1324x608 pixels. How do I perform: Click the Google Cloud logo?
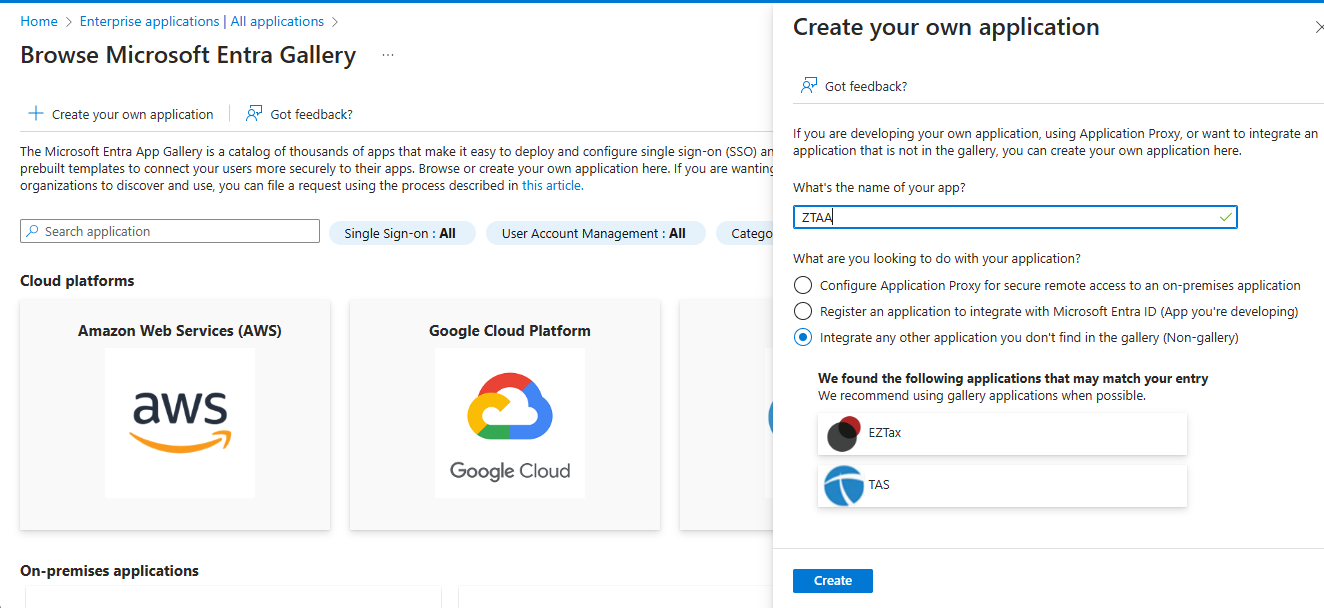point(510,427)
